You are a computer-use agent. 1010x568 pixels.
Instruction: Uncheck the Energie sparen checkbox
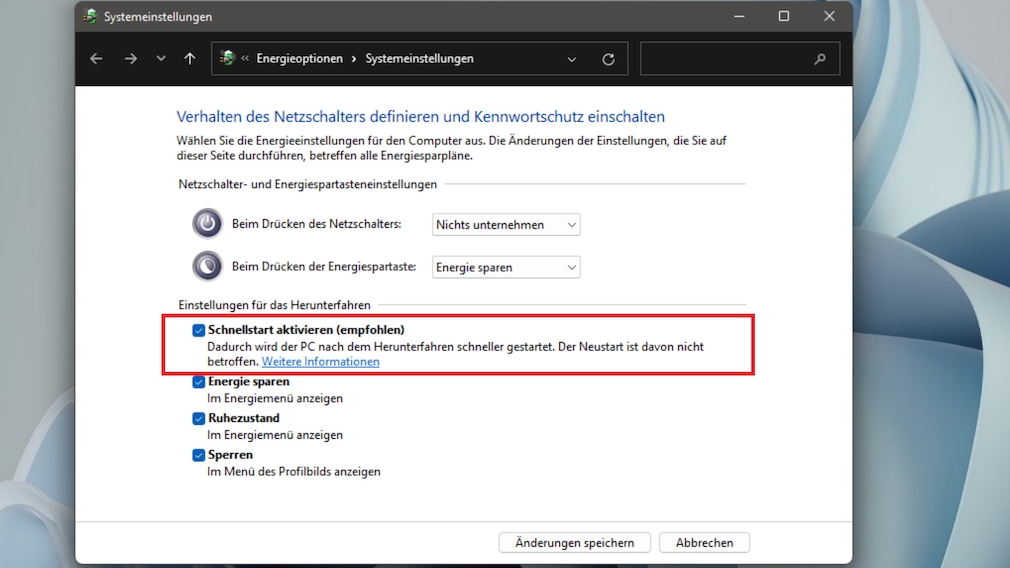199,382
